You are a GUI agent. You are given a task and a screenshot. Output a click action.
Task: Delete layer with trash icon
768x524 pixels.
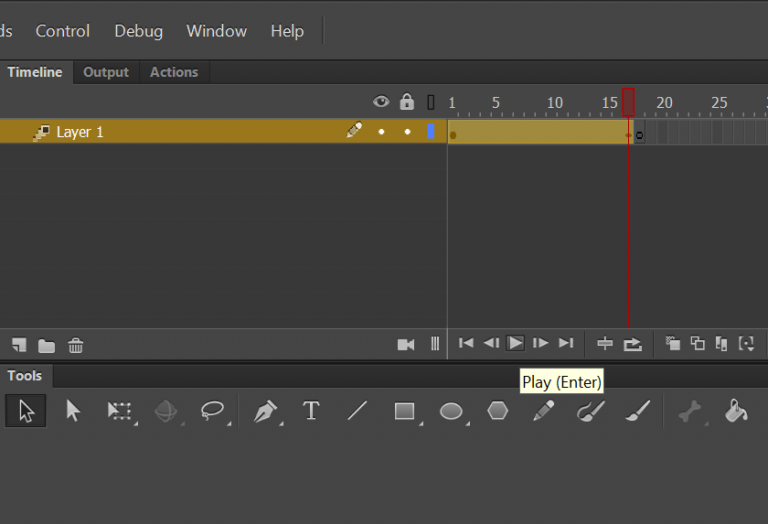[76, 346]
